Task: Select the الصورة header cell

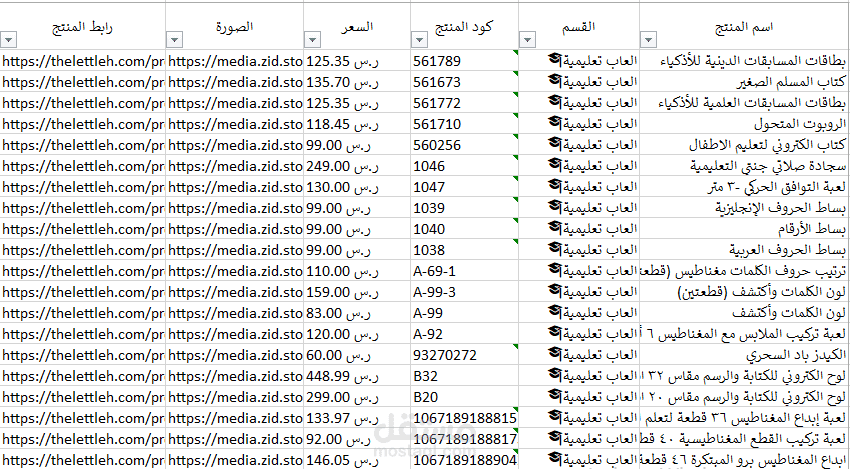Action: pos(235,27)
